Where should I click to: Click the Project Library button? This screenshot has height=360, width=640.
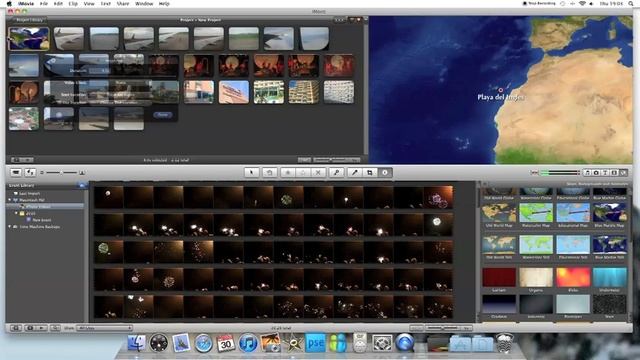[29, 20]
